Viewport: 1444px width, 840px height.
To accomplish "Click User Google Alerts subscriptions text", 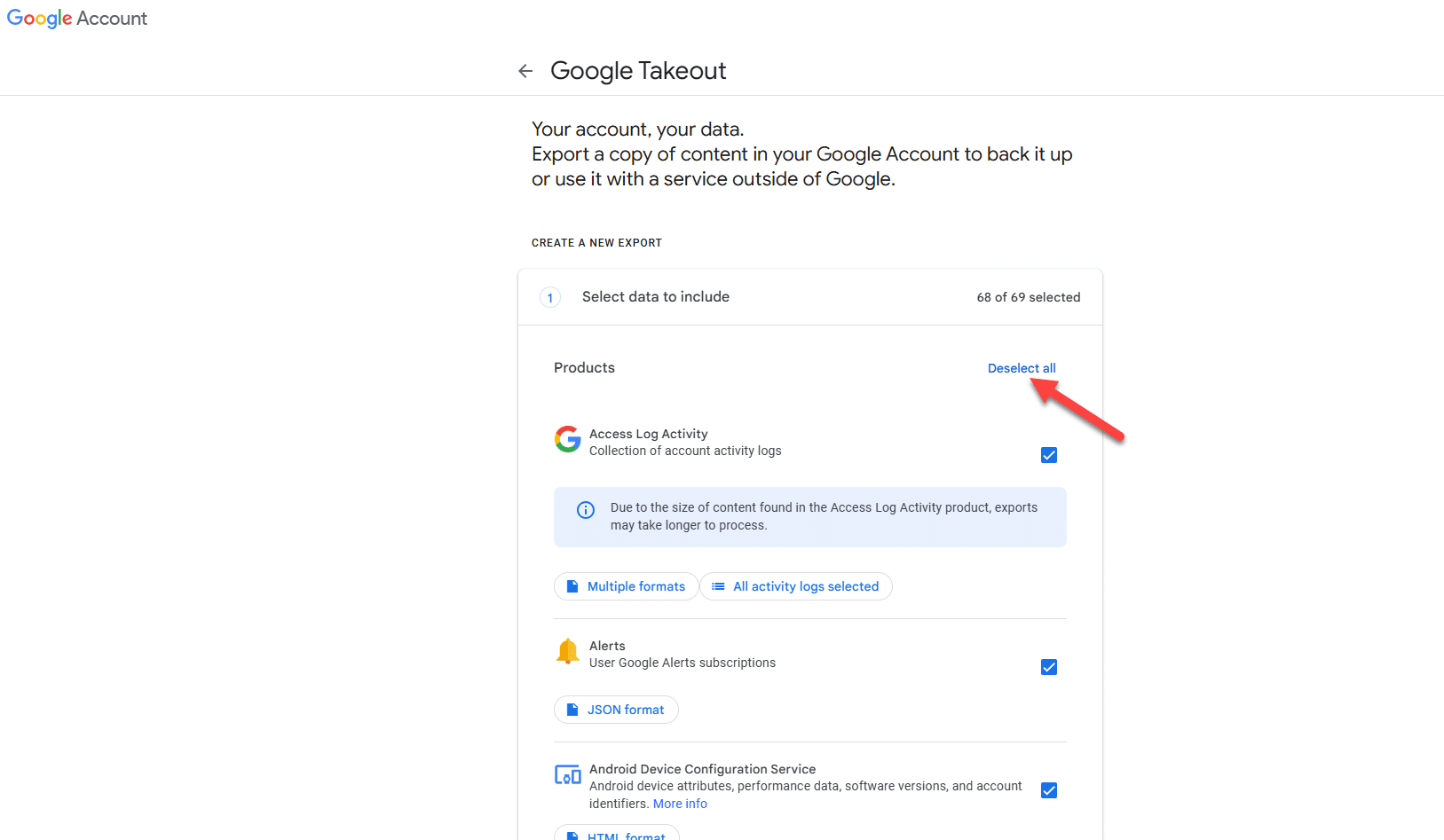I will 683,663.
